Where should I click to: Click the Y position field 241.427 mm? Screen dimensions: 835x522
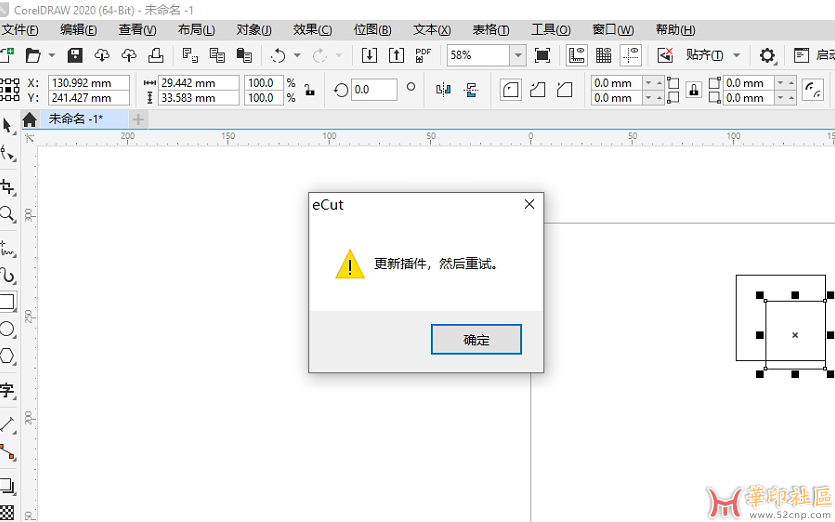[x=89, y=98]
